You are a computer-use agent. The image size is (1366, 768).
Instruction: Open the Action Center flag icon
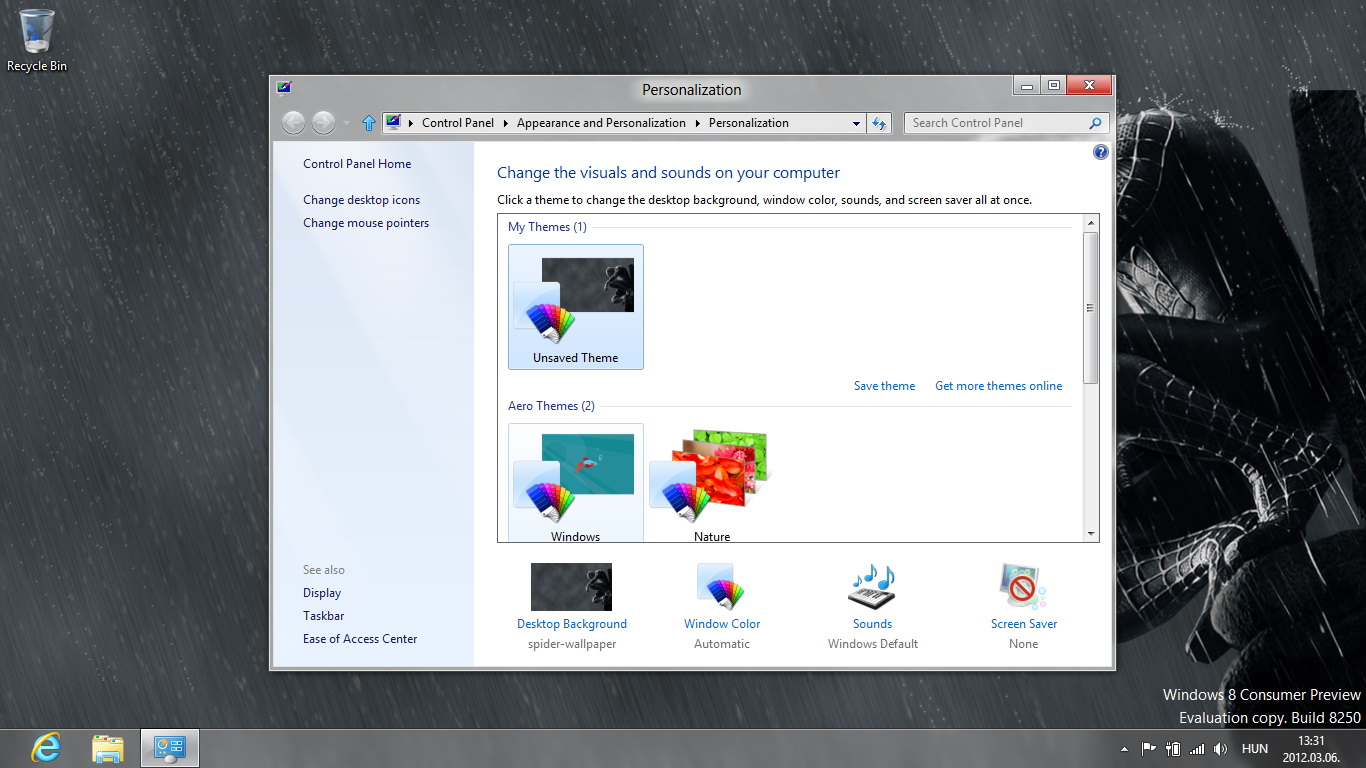[x=1148, y=748]
